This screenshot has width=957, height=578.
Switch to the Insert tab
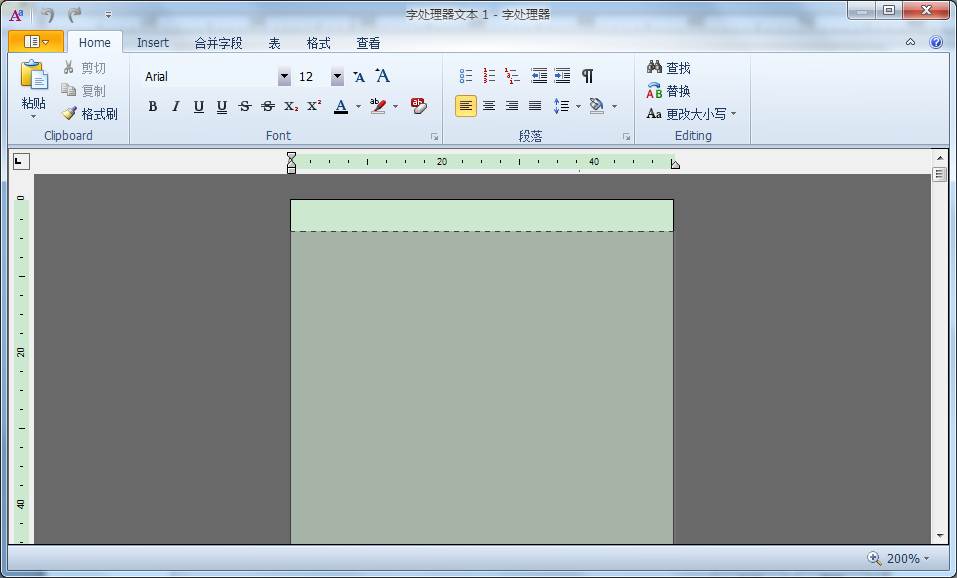click(153, 43)
